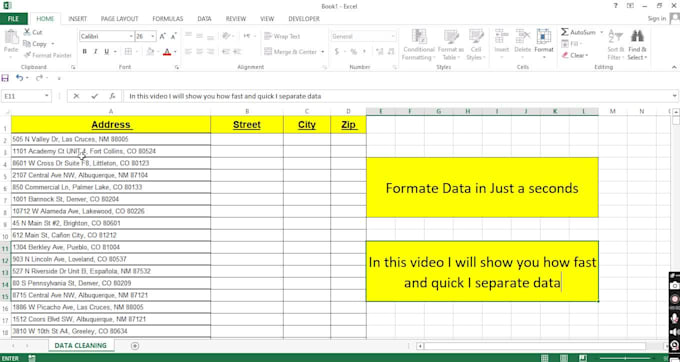Open Find & Select binoculars menu

click(x=637, y=45)
